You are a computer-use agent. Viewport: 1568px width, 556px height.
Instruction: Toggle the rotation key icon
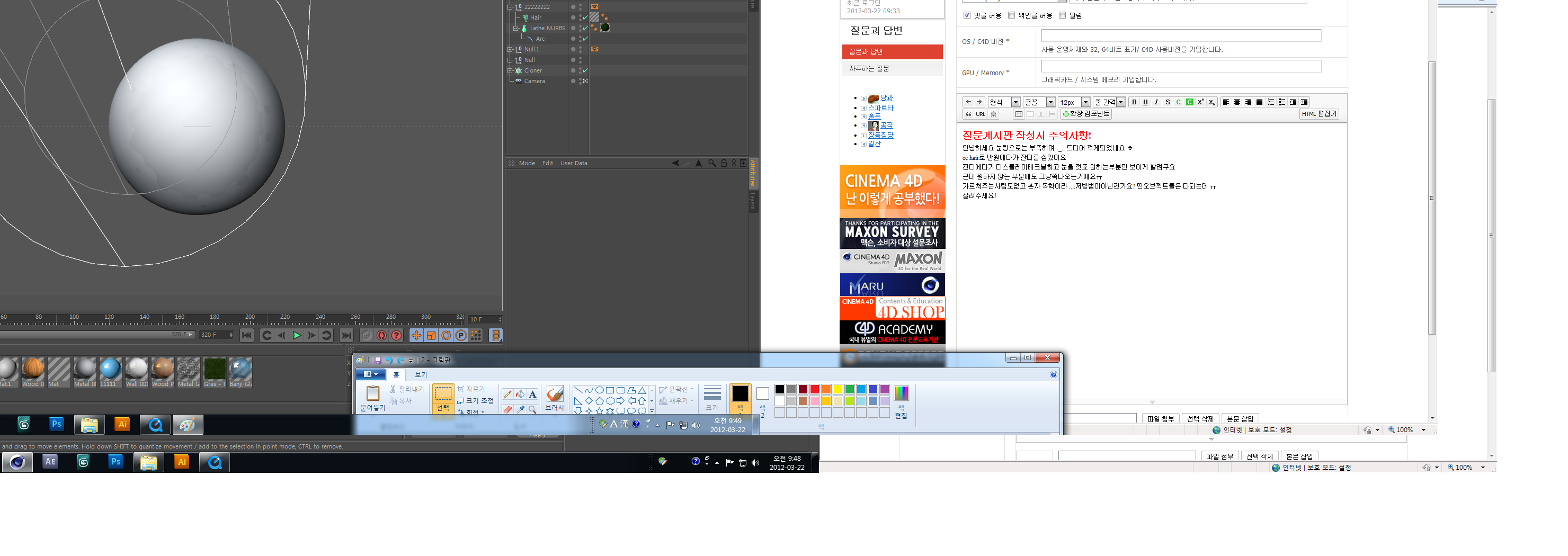click(x=446, y=335)
